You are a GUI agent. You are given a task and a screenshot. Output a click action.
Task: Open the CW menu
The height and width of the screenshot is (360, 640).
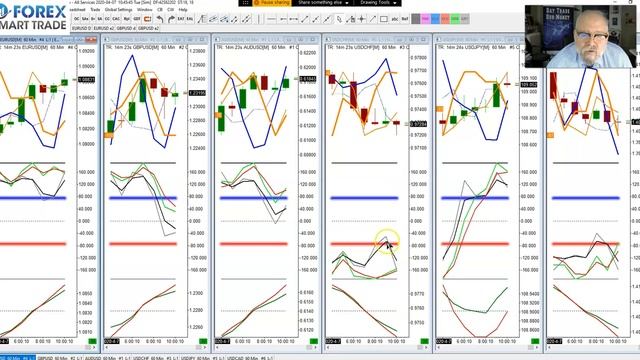pos(171,9)
